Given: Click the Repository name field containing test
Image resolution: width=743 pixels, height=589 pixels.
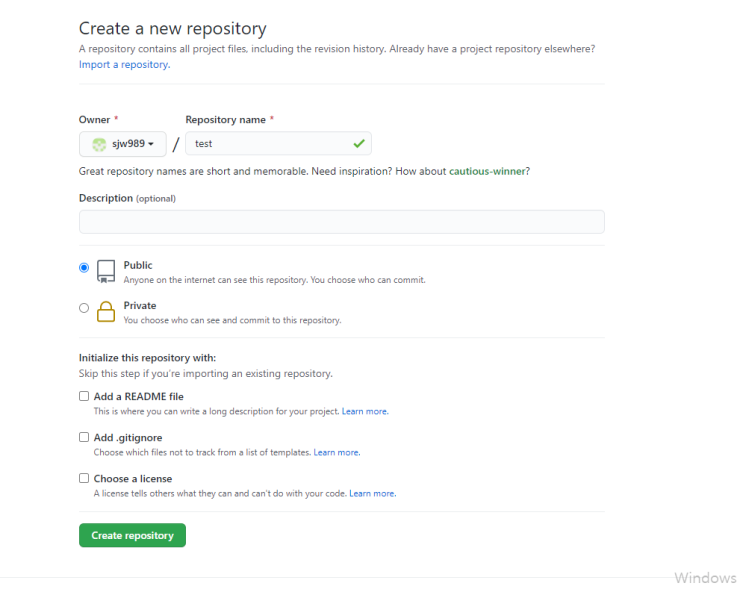Looking at the screenshot, I should coord(278,144).
